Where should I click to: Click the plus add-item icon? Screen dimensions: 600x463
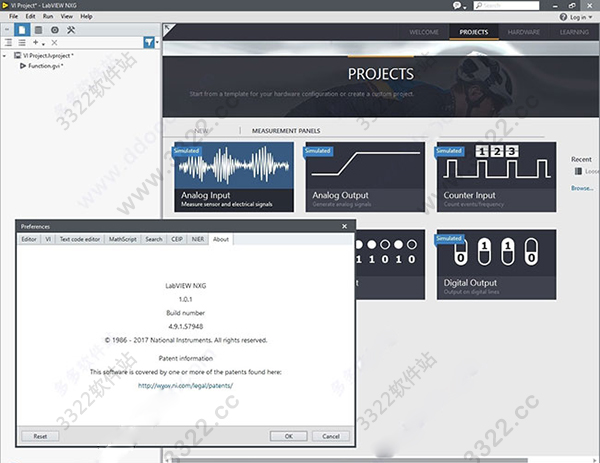click(36, 42)
